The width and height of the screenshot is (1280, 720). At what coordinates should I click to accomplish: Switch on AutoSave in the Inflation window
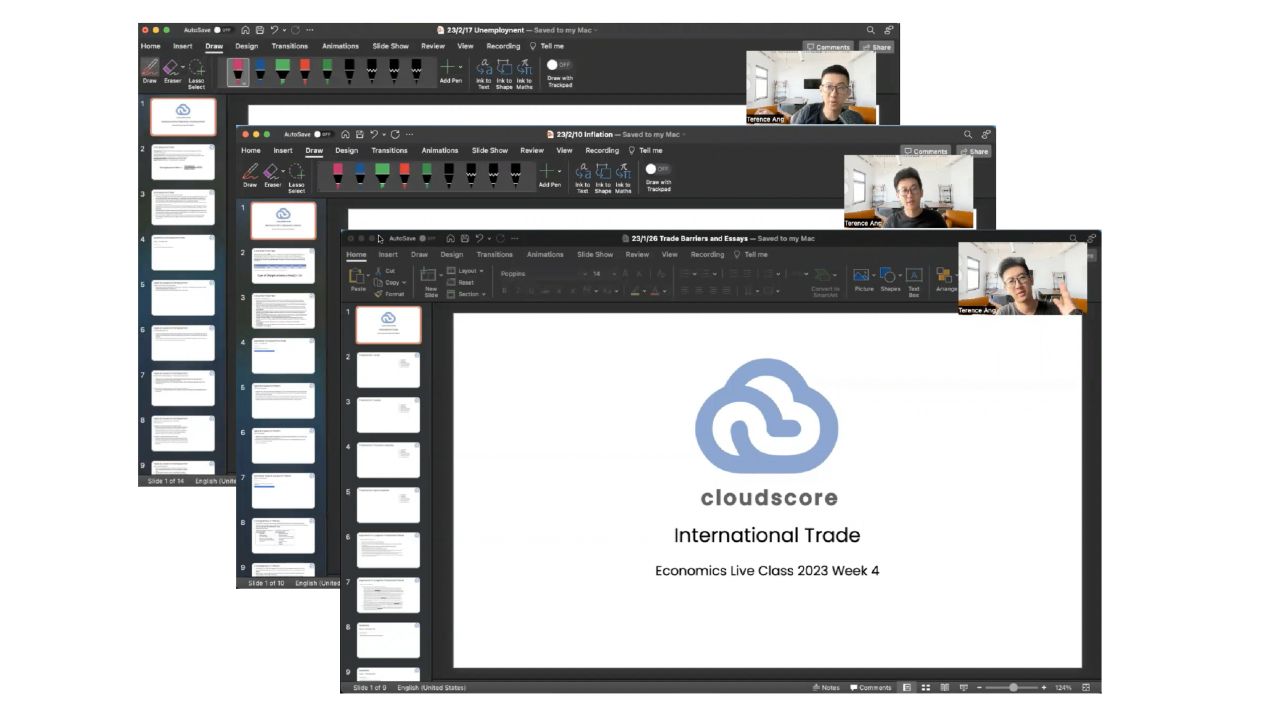pyautogui.click(x=323, y=134)
